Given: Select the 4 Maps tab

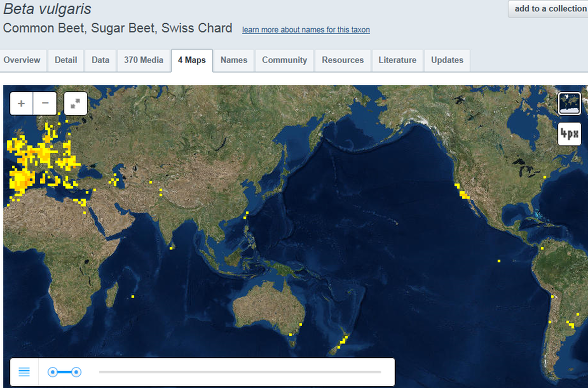Looking at the screenshot, I should point(192,60).
